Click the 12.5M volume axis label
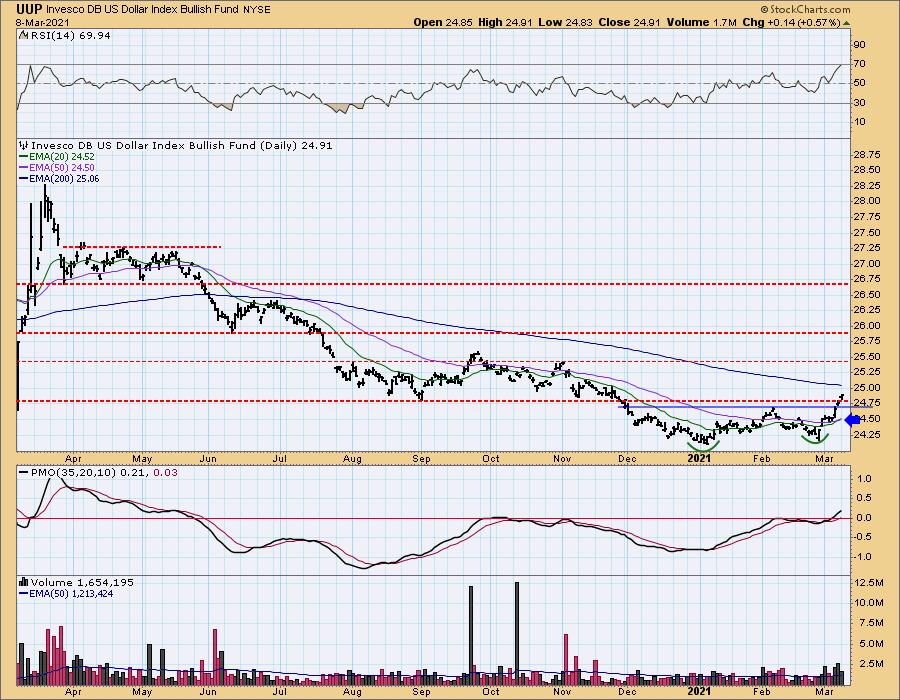The width and height of the screenshot is (900, 700). coord(868,583)
